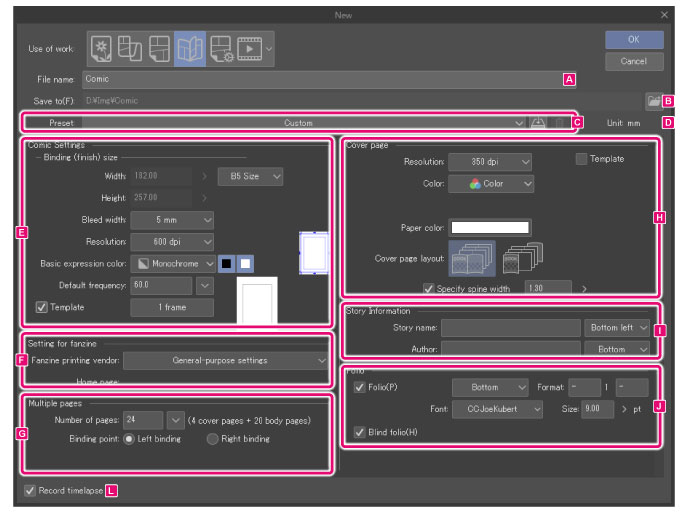Click the Default frequency 60.0 field
The image size is (693, 512).
click(x=161, y=285)
